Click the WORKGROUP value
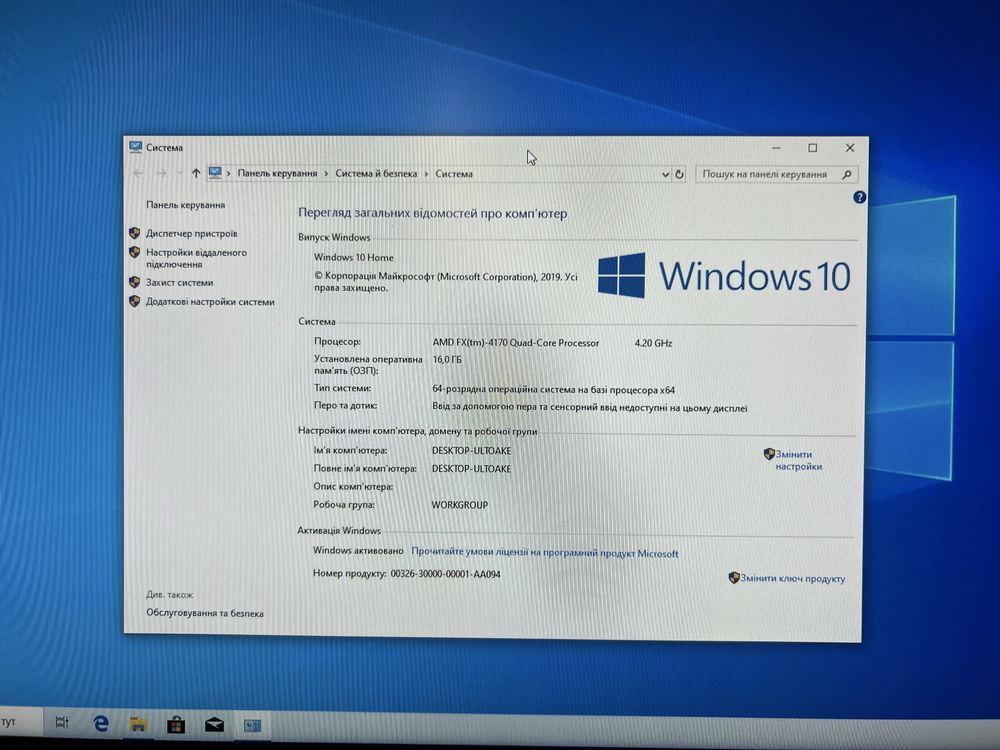The width and height of the screenshot is (1000, 750). [460, 504]
